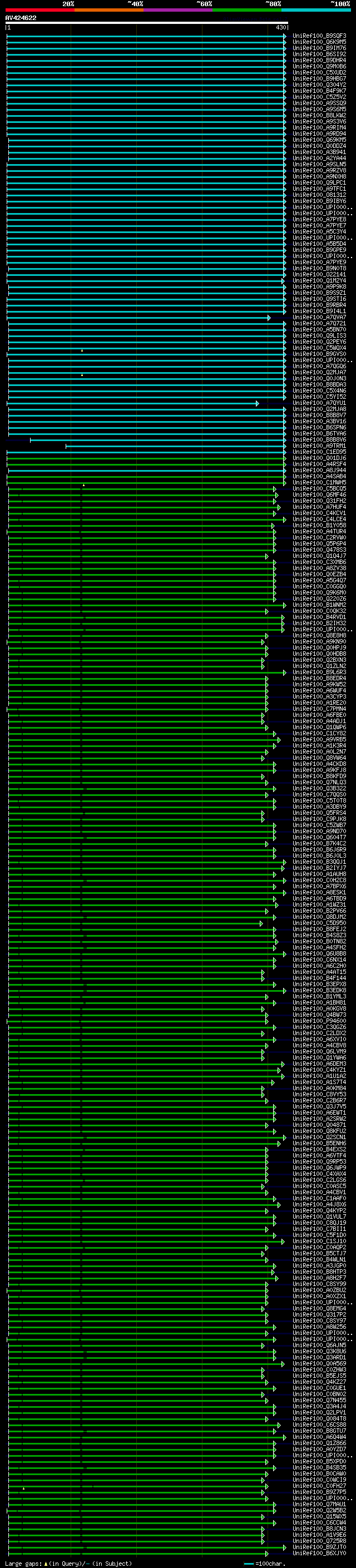
Task: Select UniRef100_Q9LPC1
Action: [x=319, y=182]
